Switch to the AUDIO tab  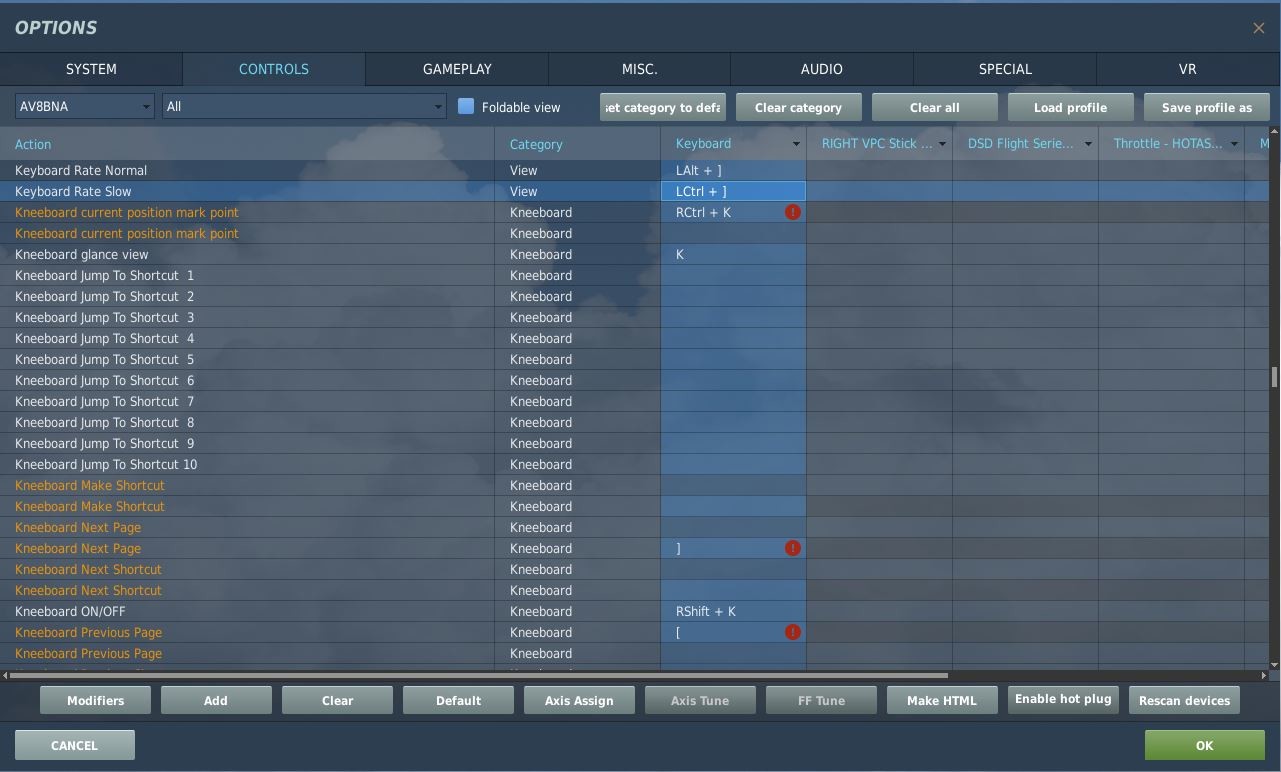[x=822, y=69]
